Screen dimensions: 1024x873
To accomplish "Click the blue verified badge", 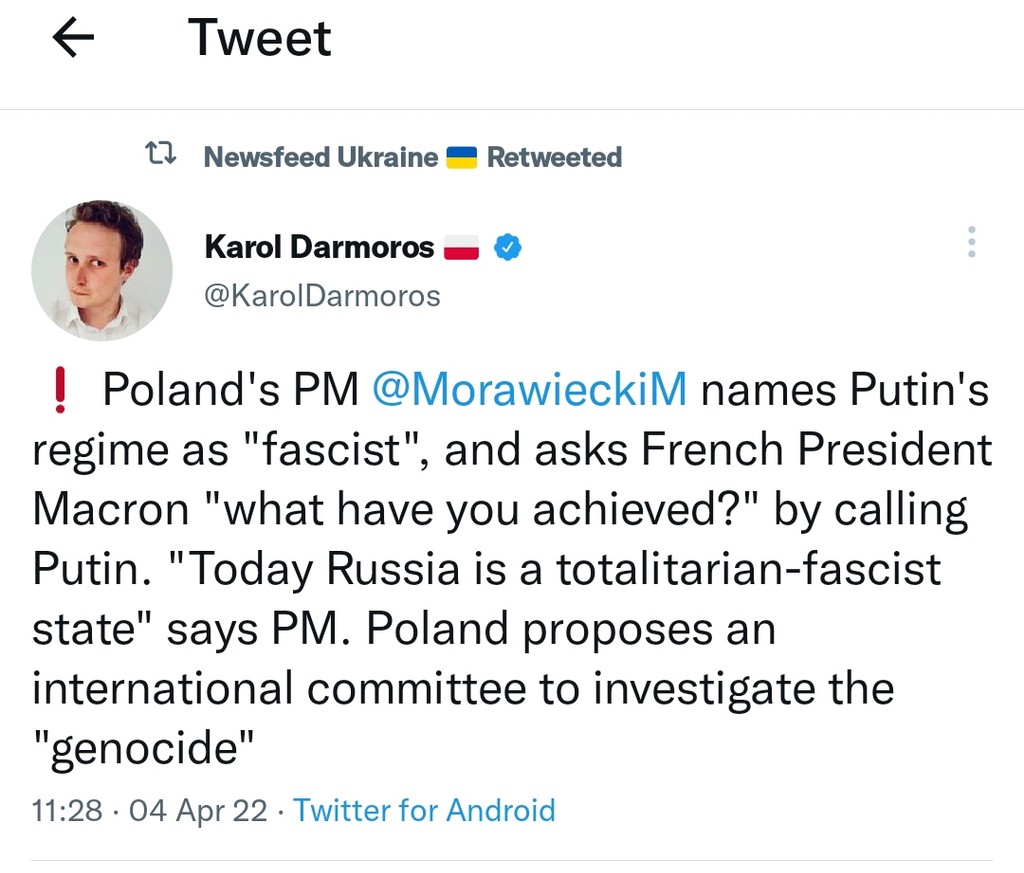I will [509, 247].
